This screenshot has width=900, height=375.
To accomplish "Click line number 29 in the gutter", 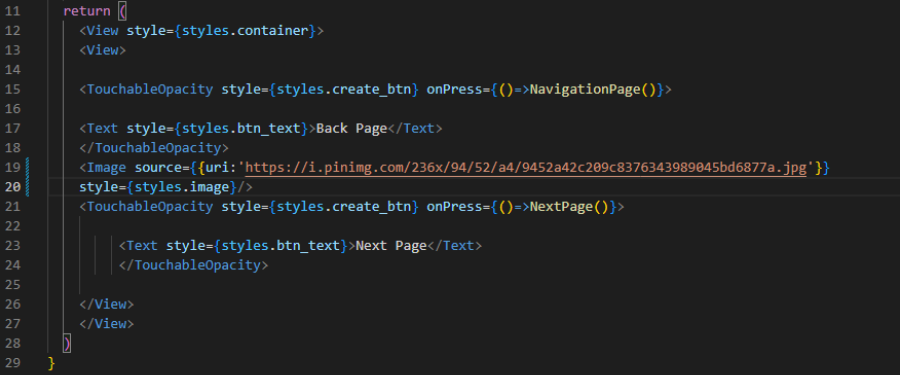I will coord(12,363).
